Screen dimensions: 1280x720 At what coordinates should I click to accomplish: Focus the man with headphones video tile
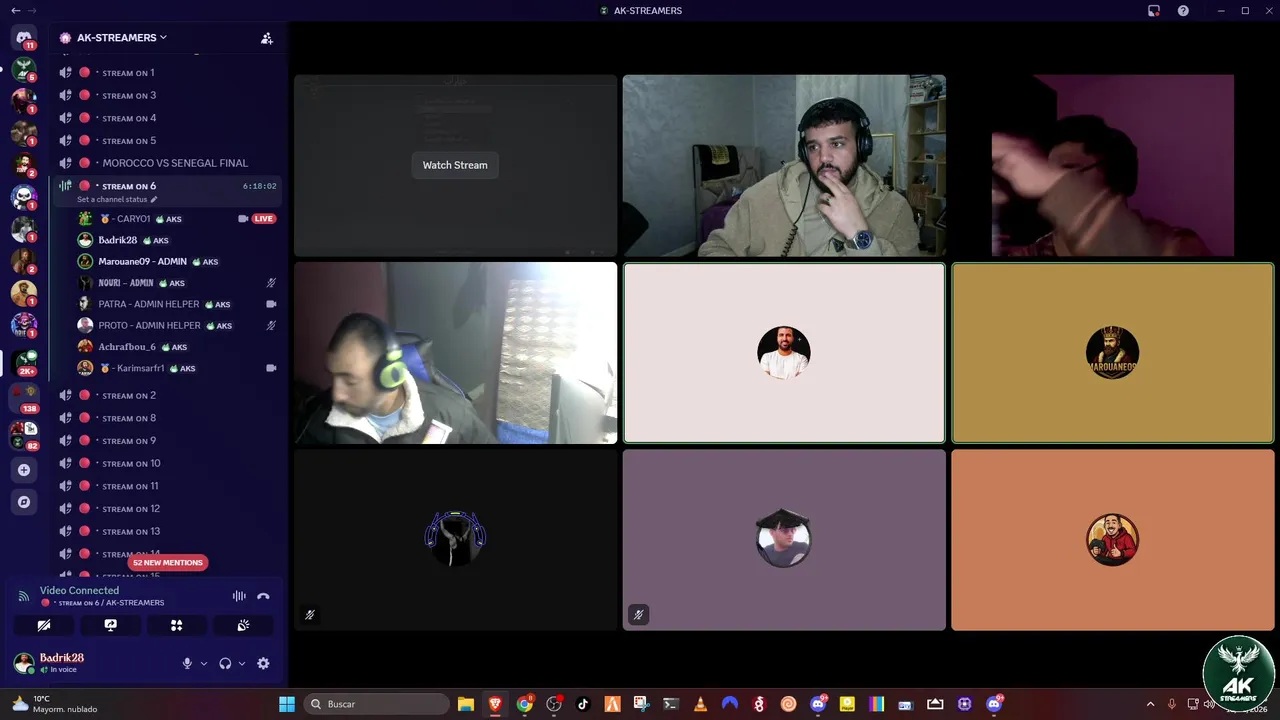tap(784, 165)
